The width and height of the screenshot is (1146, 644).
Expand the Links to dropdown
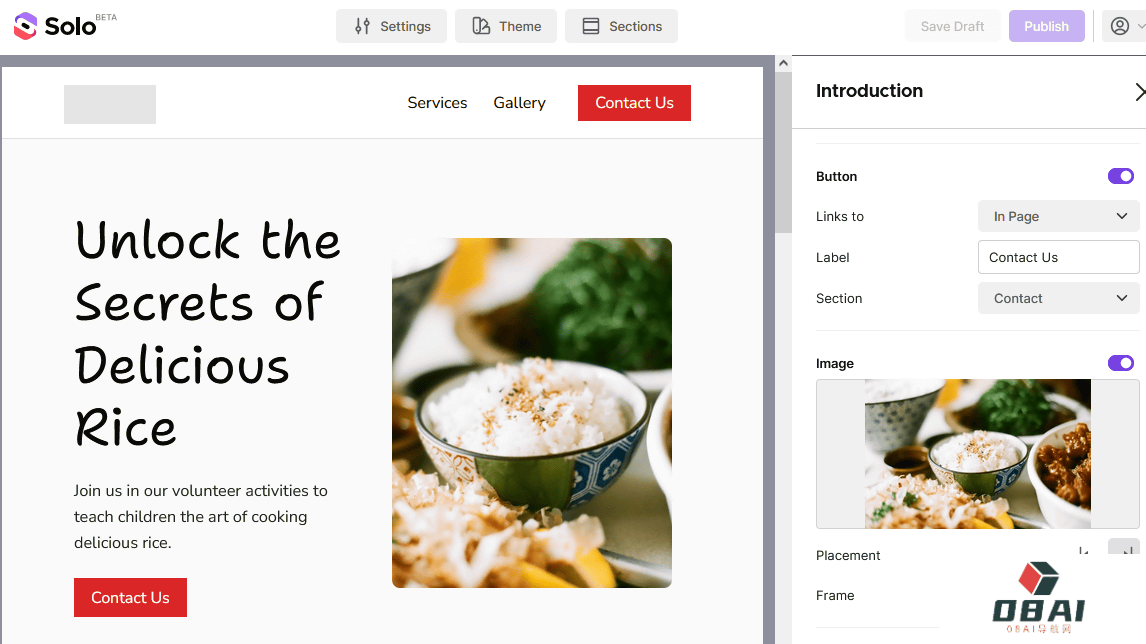point(1058,216)
